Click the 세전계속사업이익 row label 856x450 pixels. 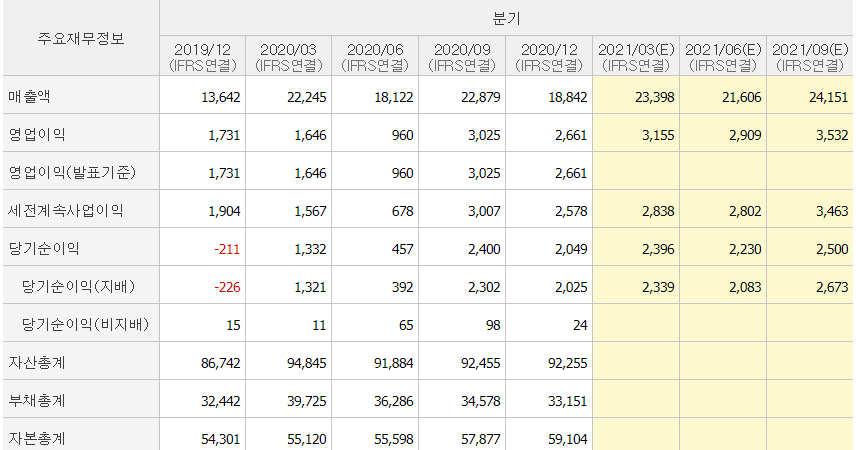pos(66,210)
